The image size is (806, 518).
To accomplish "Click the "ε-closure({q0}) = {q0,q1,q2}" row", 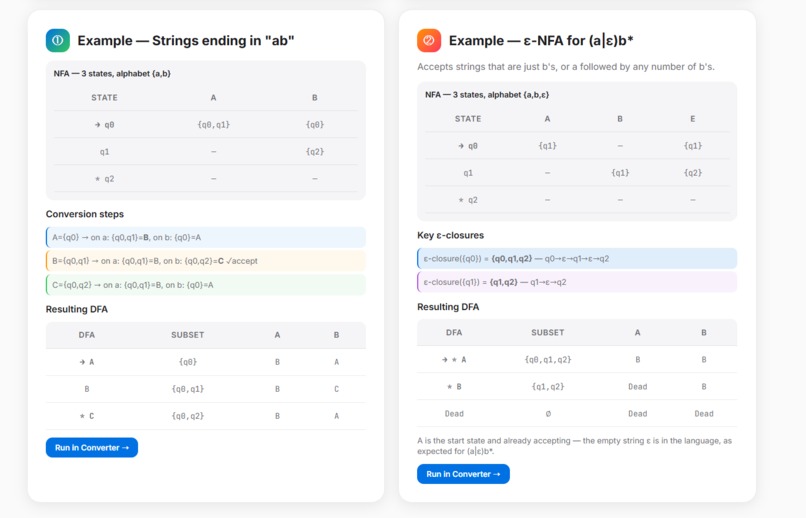I will (577, 258).
